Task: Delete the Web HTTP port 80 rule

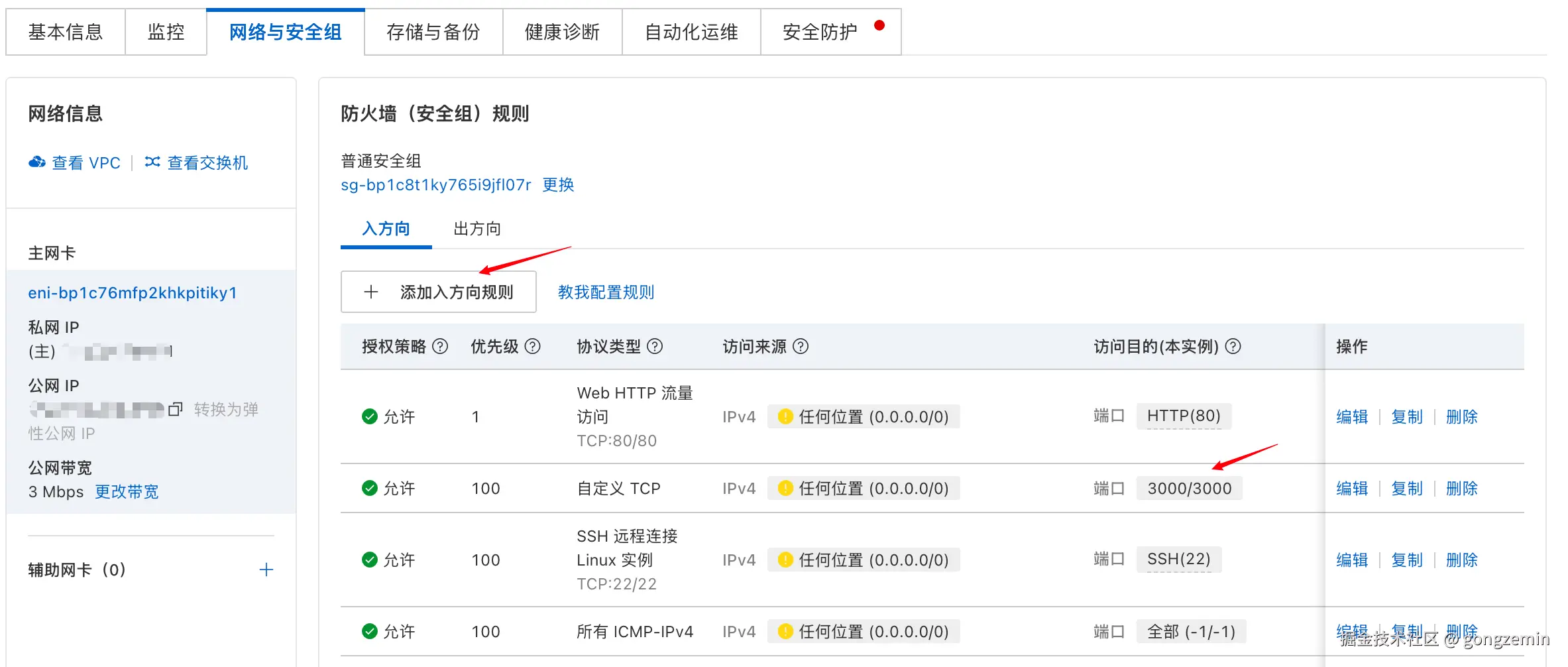Action: [x=1461, y=417]
